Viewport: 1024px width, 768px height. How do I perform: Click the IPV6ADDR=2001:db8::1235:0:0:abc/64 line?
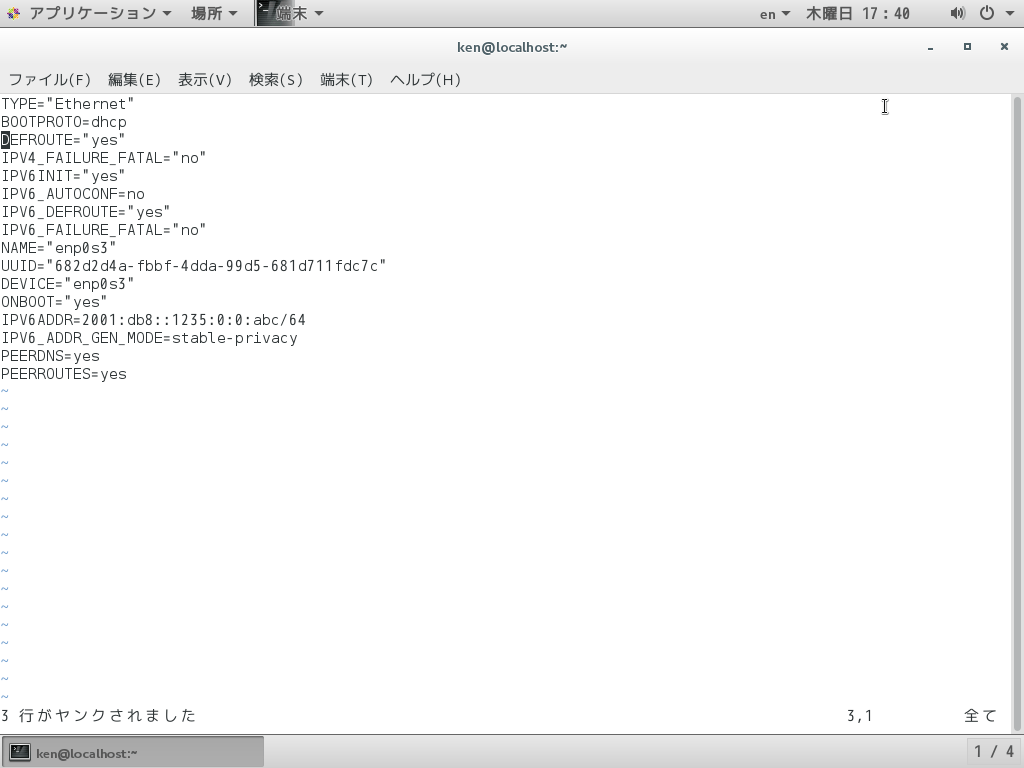153,320
